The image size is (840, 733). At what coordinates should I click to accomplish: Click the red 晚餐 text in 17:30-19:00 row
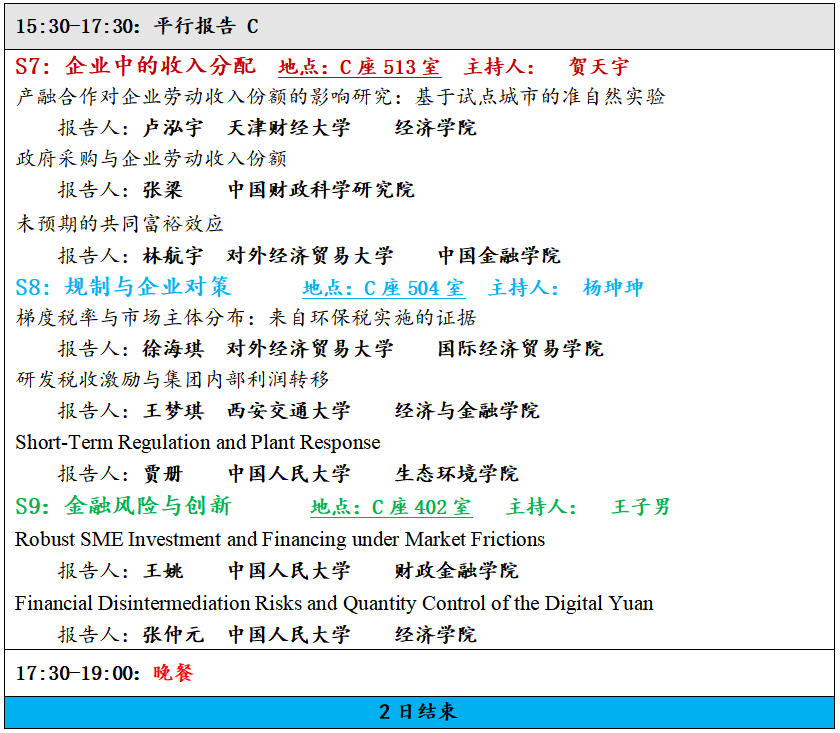pos(172,673)
